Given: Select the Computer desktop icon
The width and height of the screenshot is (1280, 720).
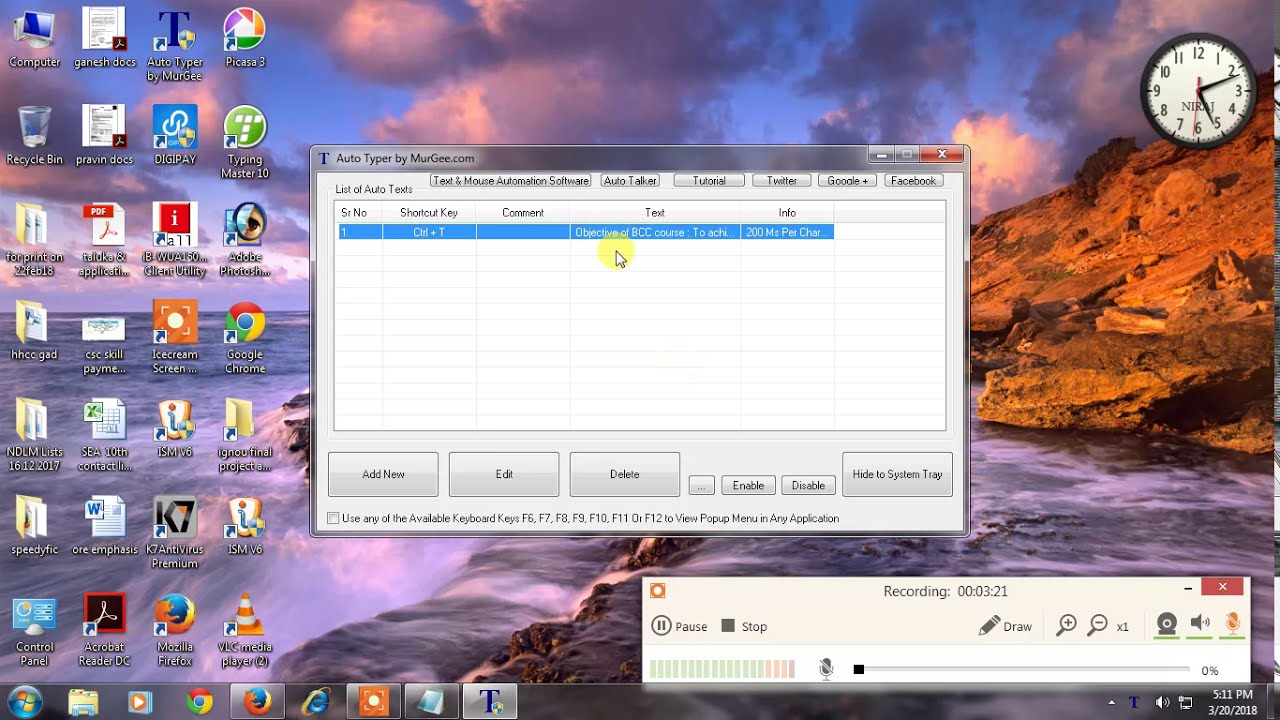Looking at the screenshot, I should pyautogui.click(x=35, y=38).
